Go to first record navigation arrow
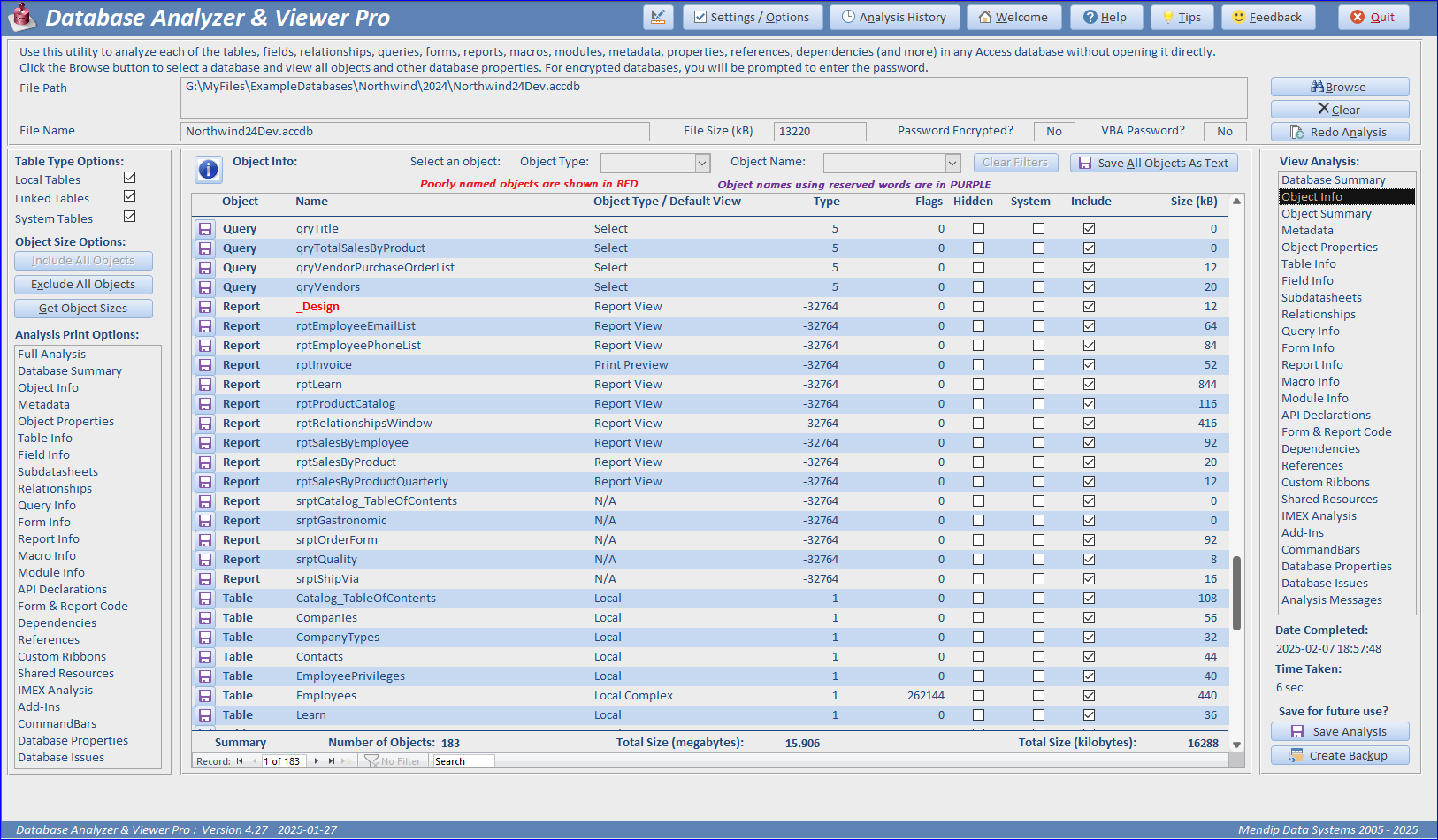The image size is (1438, 840). pos(240,761)
